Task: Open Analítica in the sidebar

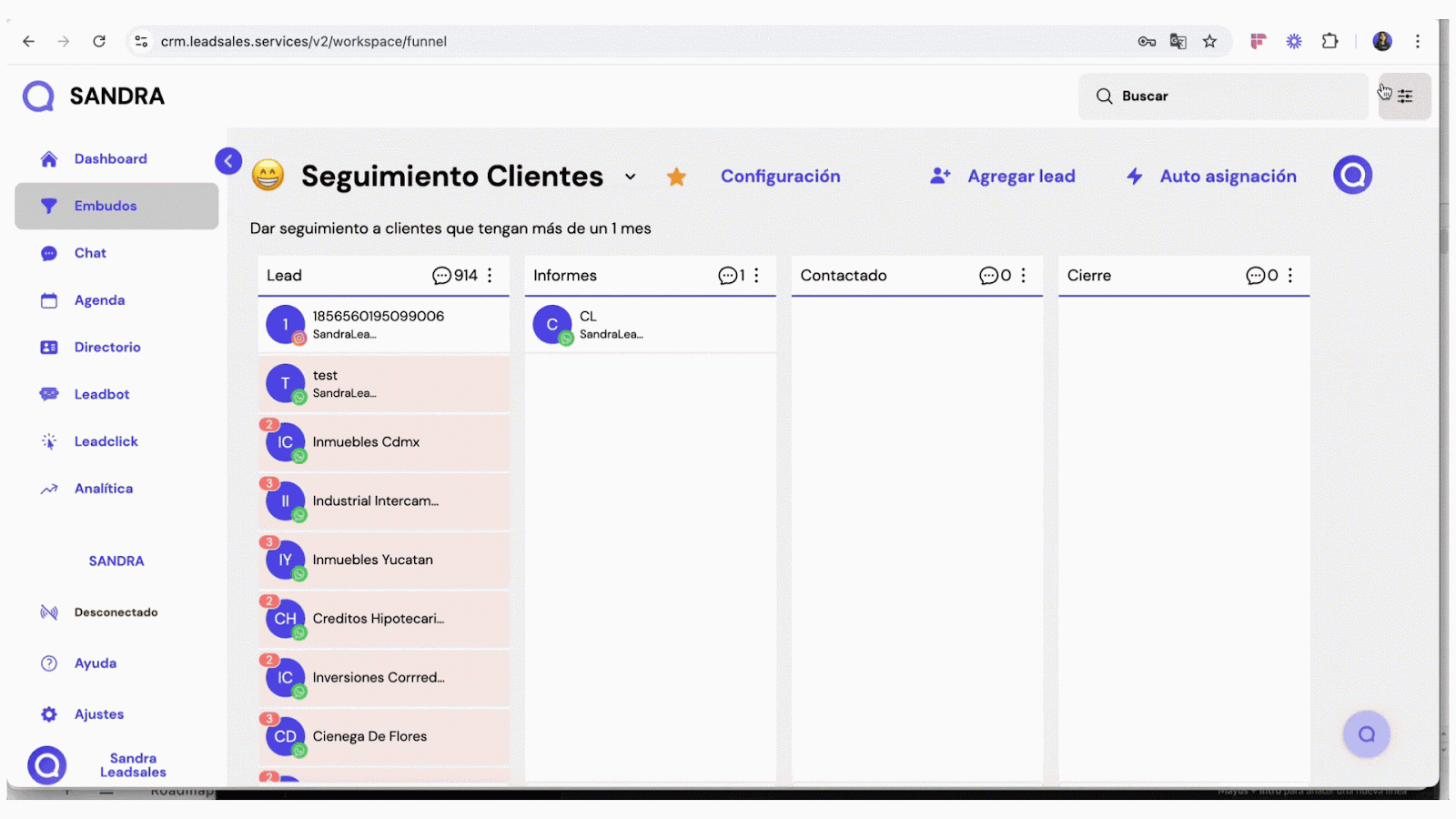Action: point(103,489)
